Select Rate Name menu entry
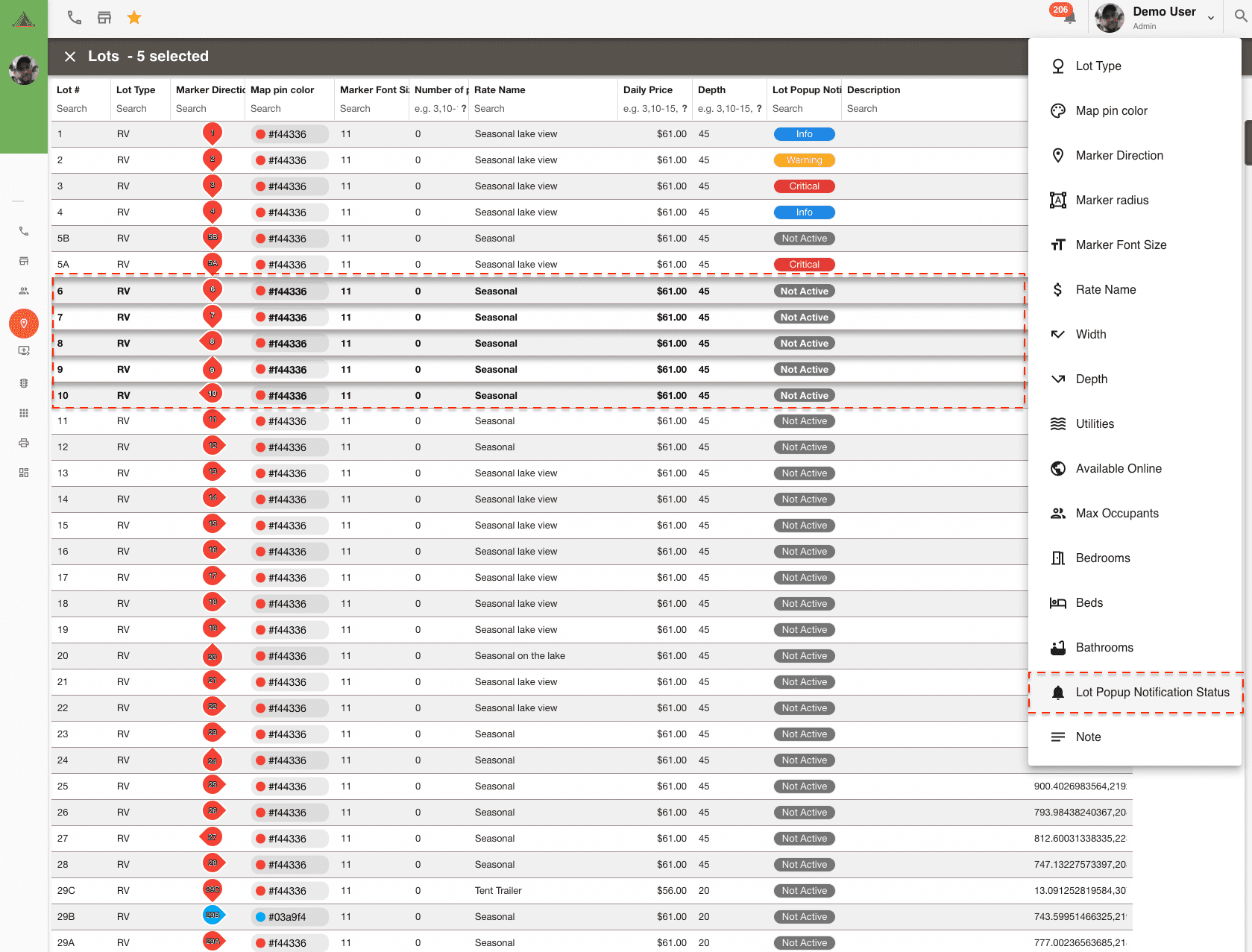 [1135, 289]
